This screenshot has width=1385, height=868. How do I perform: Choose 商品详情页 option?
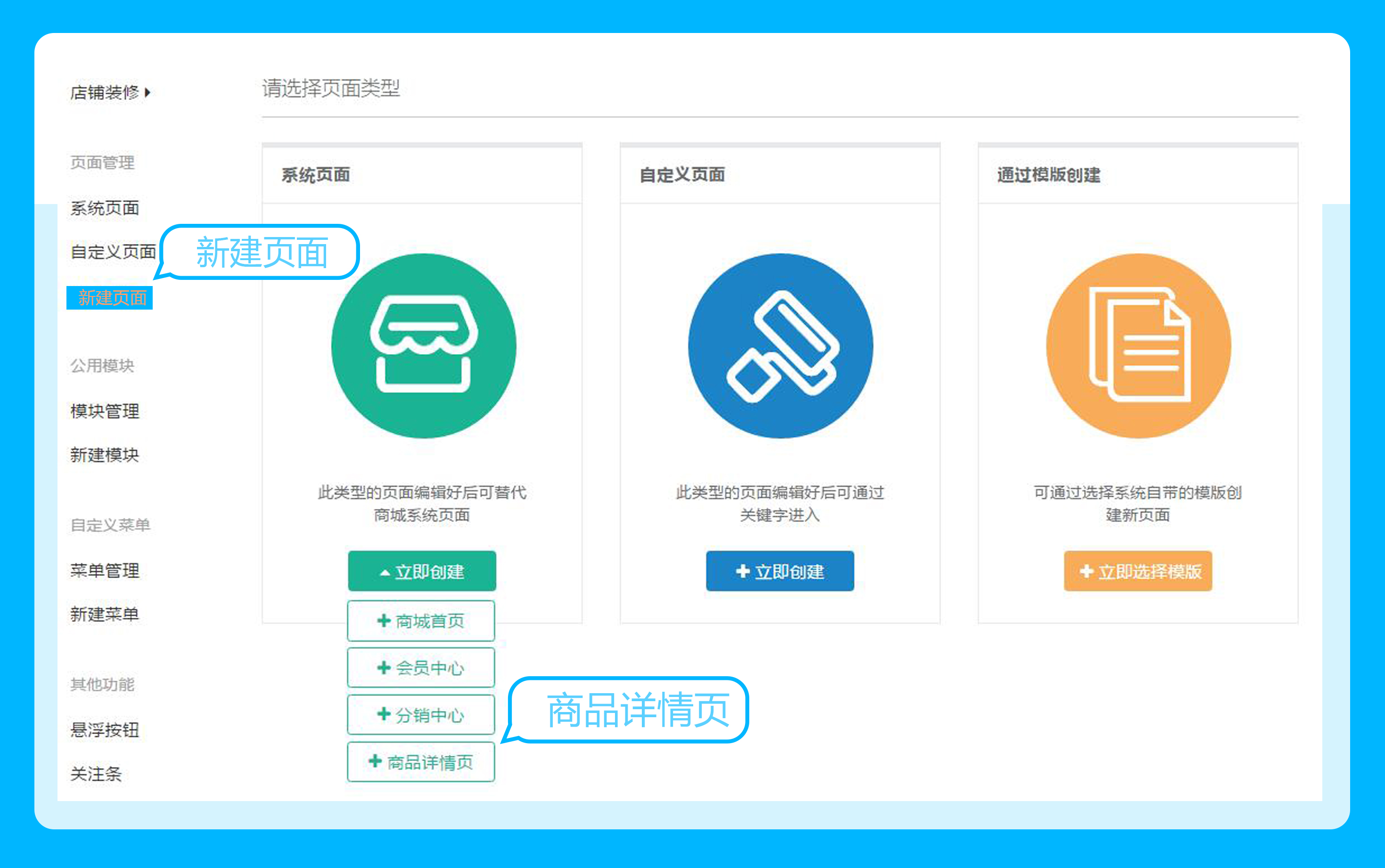(x=421, y=762)
